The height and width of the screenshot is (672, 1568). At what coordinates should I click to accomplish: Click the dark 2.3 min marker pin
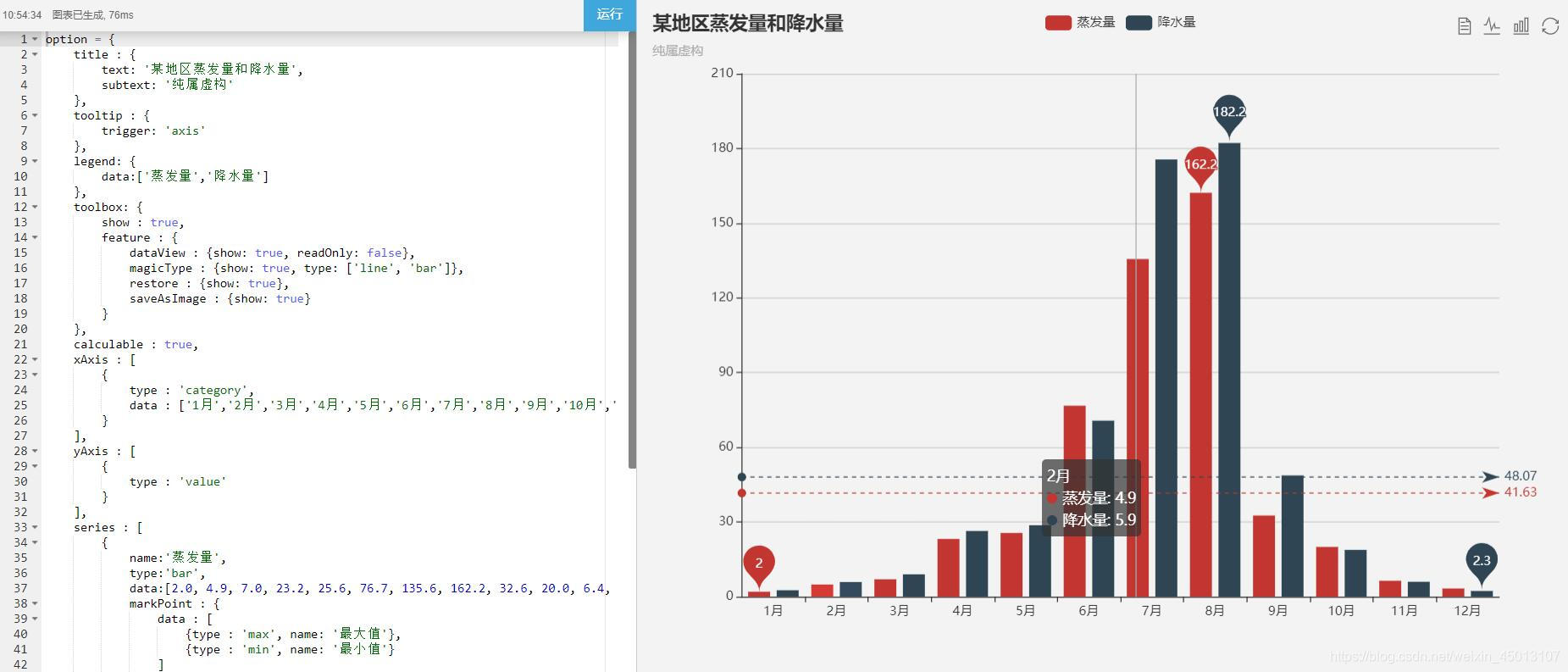(1482, 563)
